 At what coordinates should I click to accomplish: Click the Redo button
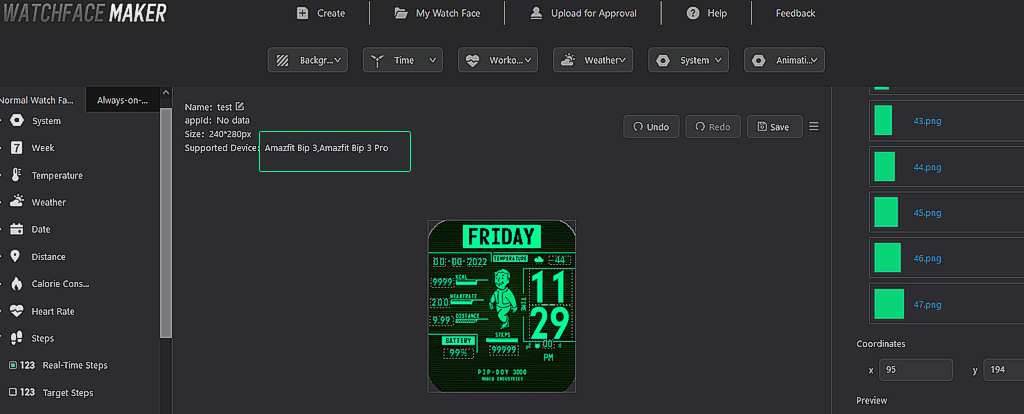point(713,127)
